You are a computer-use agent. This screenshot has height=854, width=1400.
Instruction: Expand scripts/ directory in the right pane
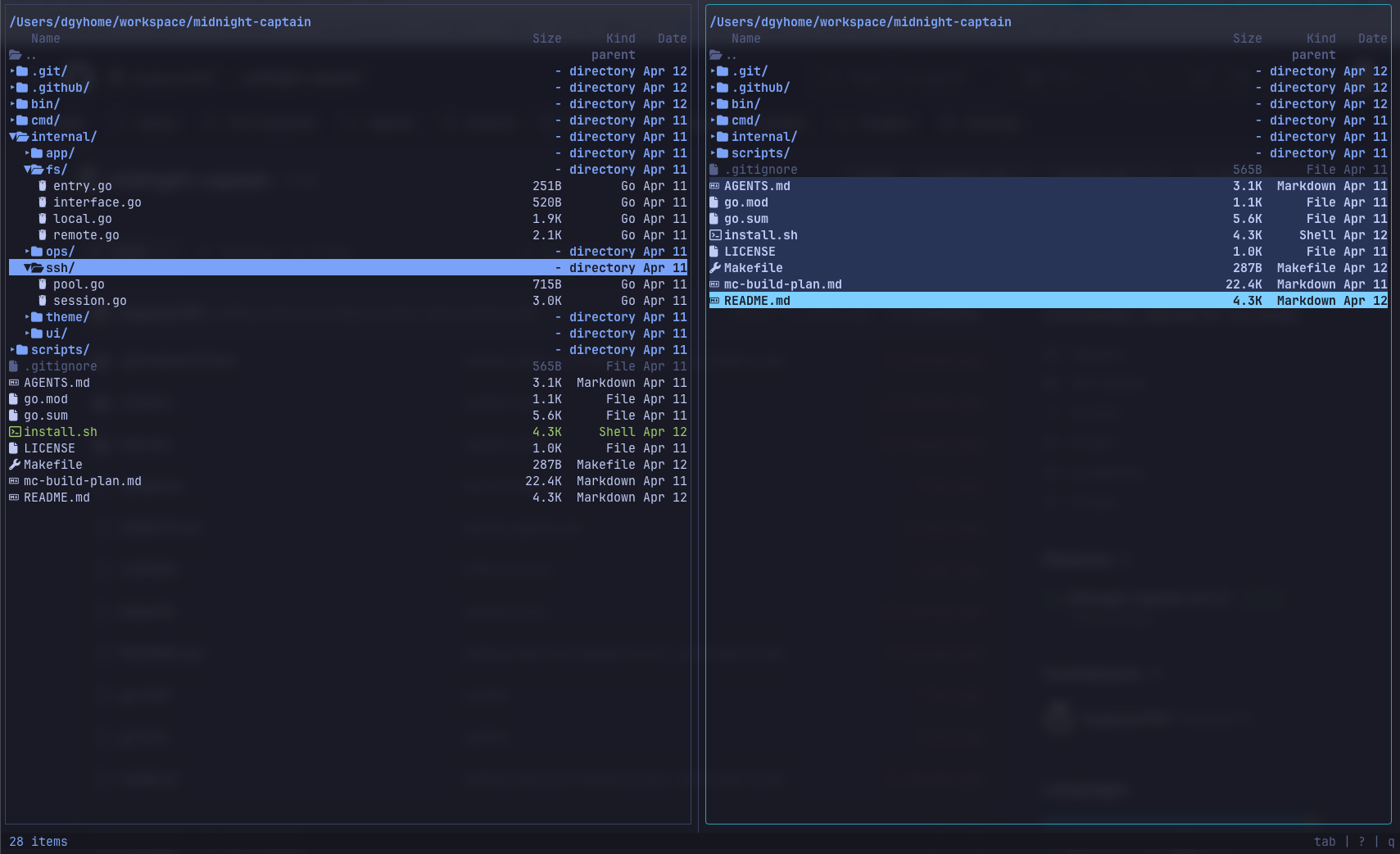coord(714,153)
